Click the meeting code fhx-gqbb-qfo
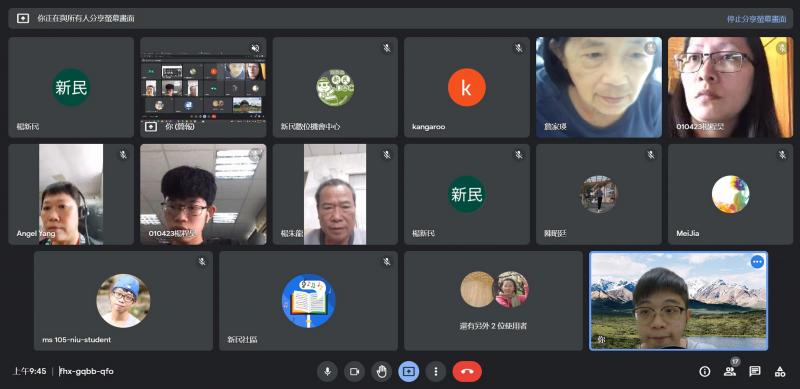The image size is (800, 389). pos(86,372)
